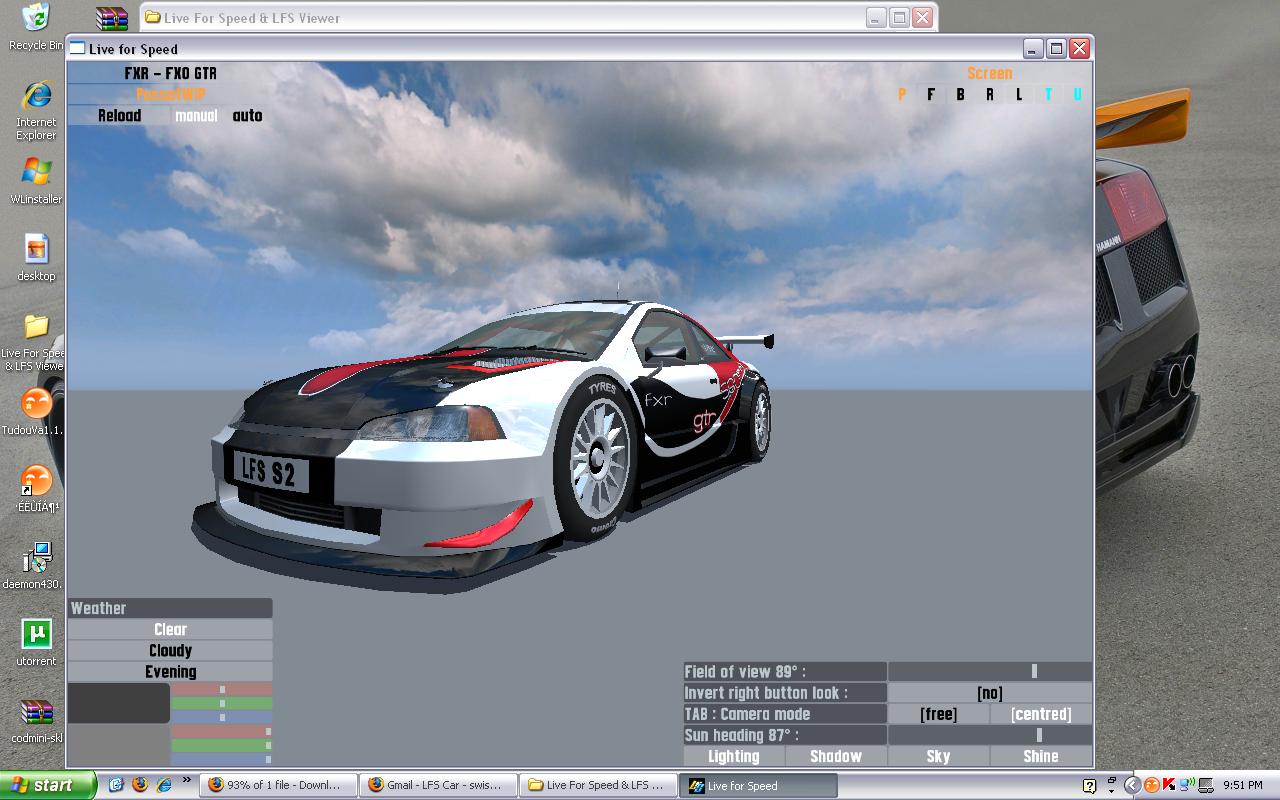Adjust the upper blue color slider
Screen dimensions: 1280x800
[x=221, y=717]
